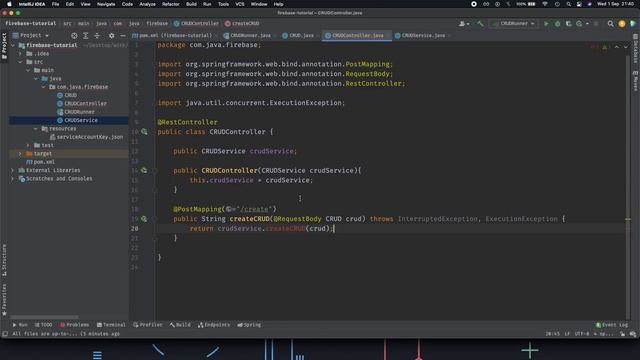Click the JetBrains Toolbox shield icon
640x360 pixels.
pos(633,24)
